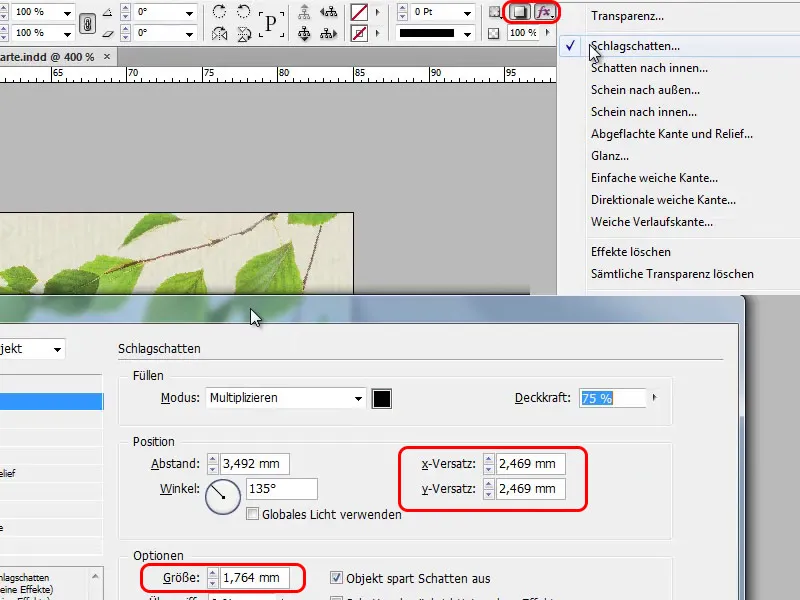
Task: Click the shear angle icon
Action: click(x=108, y=34)
